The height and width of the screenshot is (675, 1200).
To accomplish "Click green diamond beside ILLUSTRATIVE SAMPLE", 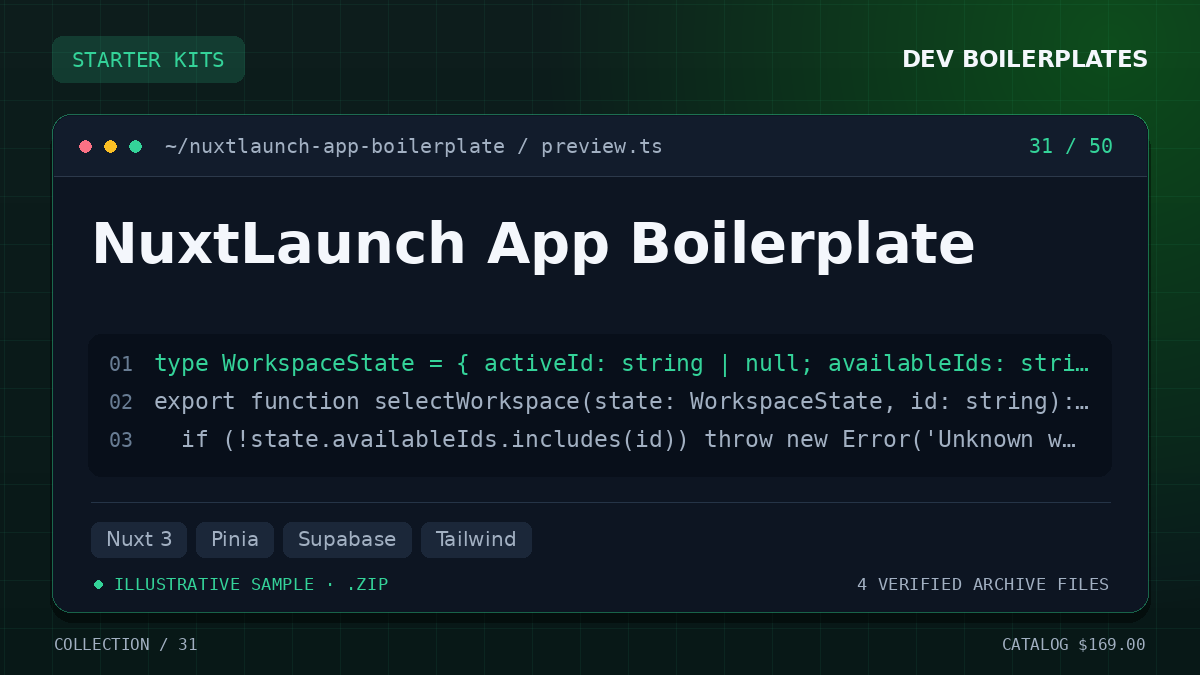I will coord(98,585).
